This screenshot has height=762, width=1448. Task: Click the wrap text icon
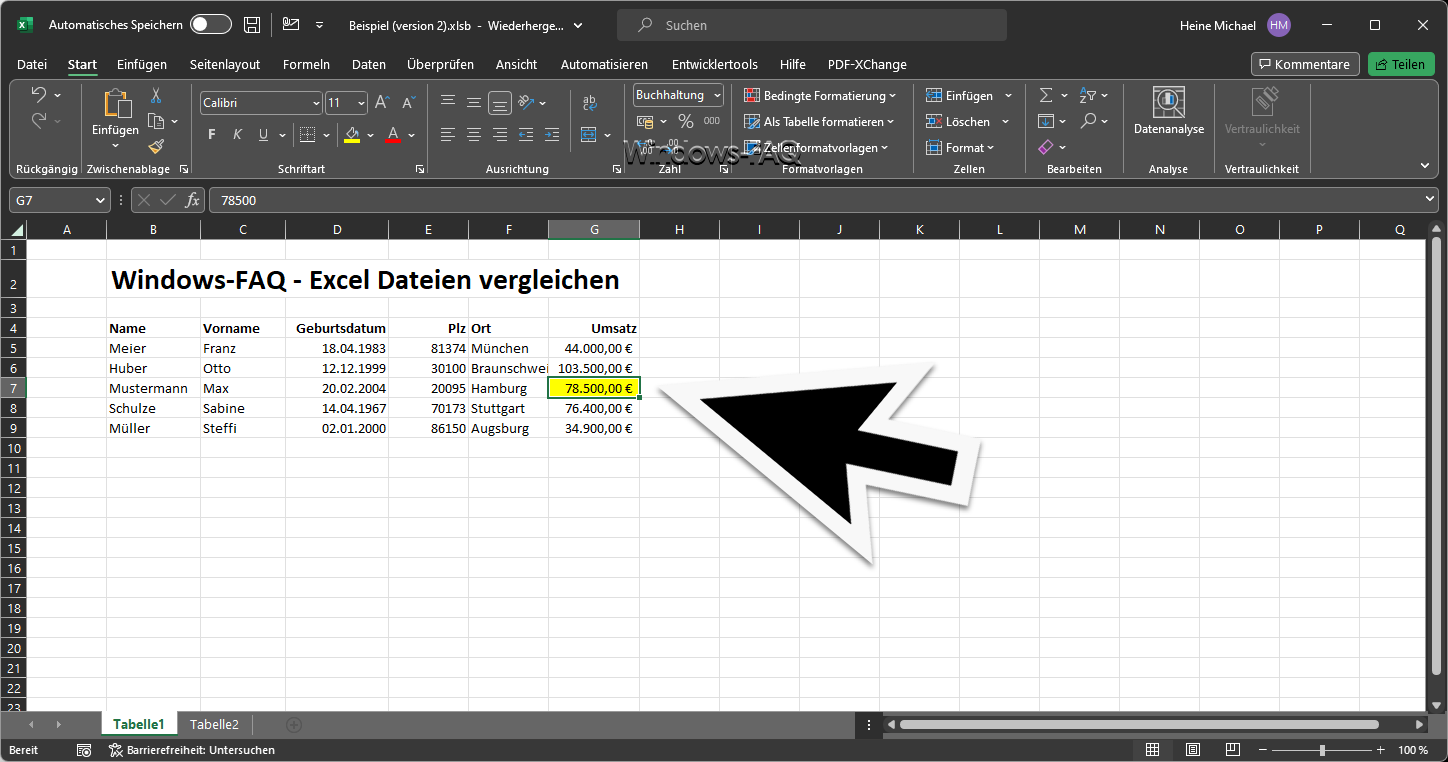(590, 102)
